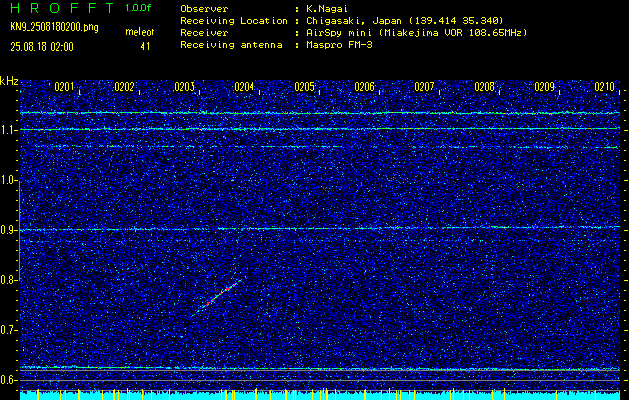Click observer name K.Nagai

coord(327,9)
